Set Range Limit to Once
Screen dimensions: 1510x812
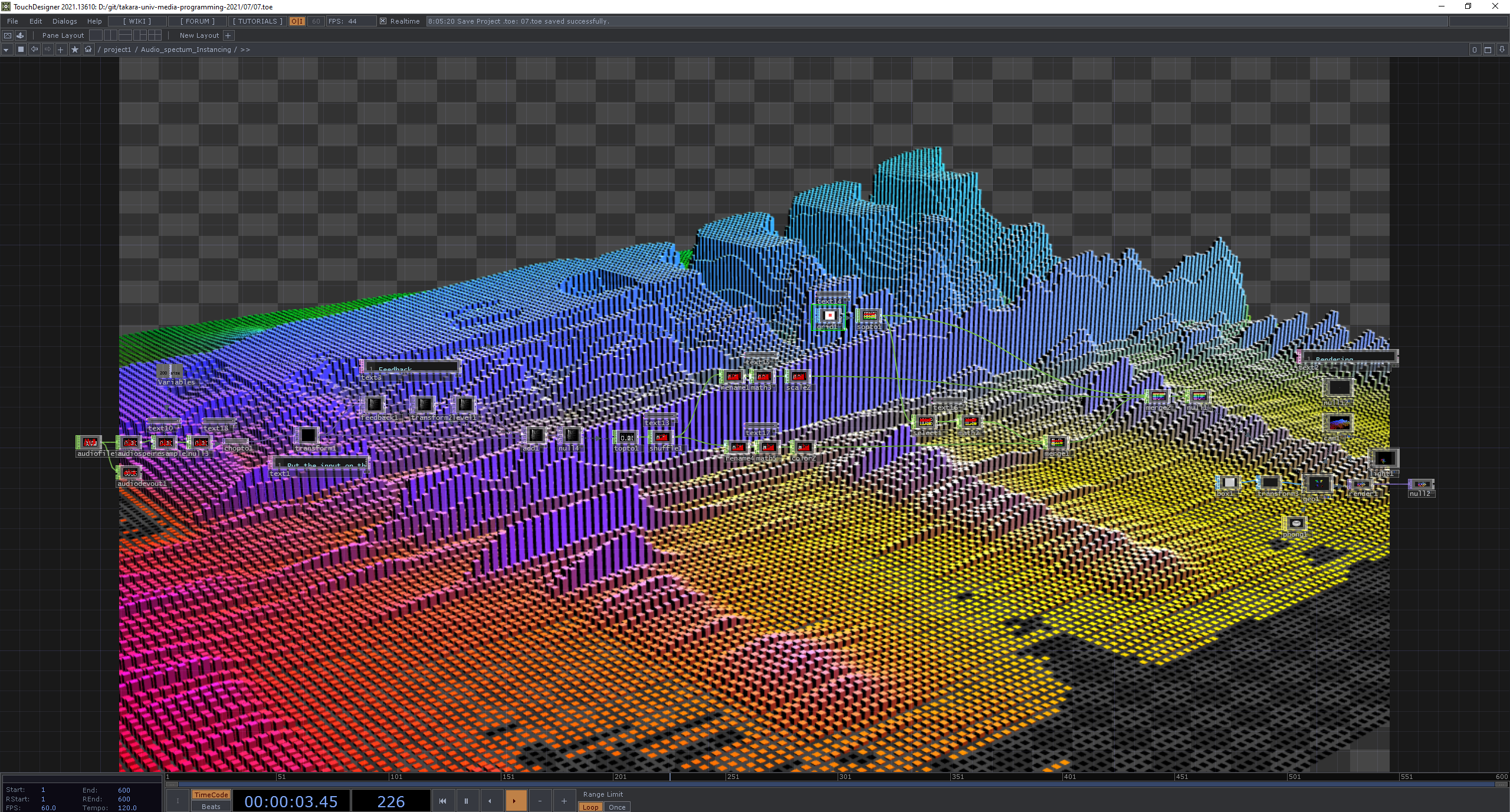click(617, 807)
